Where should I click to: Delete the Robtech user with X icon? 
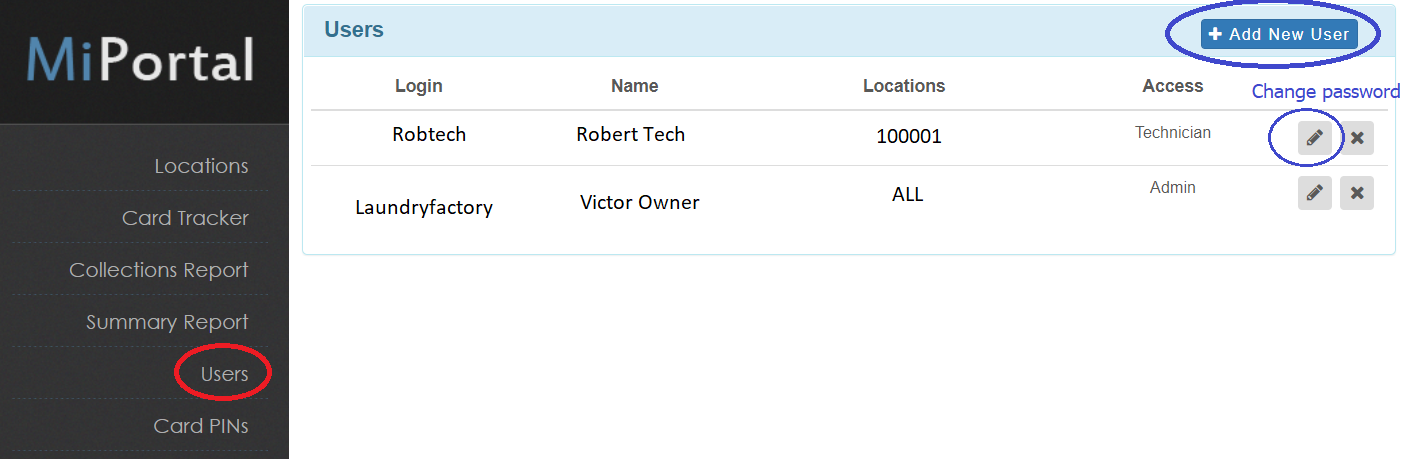[1357, 138]
